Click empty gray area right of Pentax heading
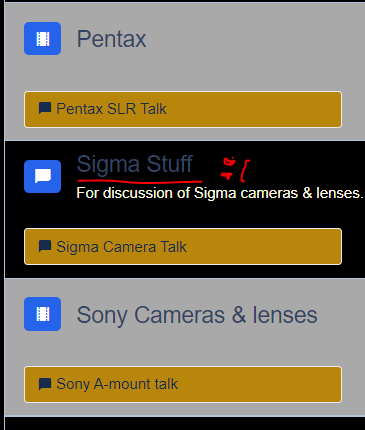 [253, 39]
